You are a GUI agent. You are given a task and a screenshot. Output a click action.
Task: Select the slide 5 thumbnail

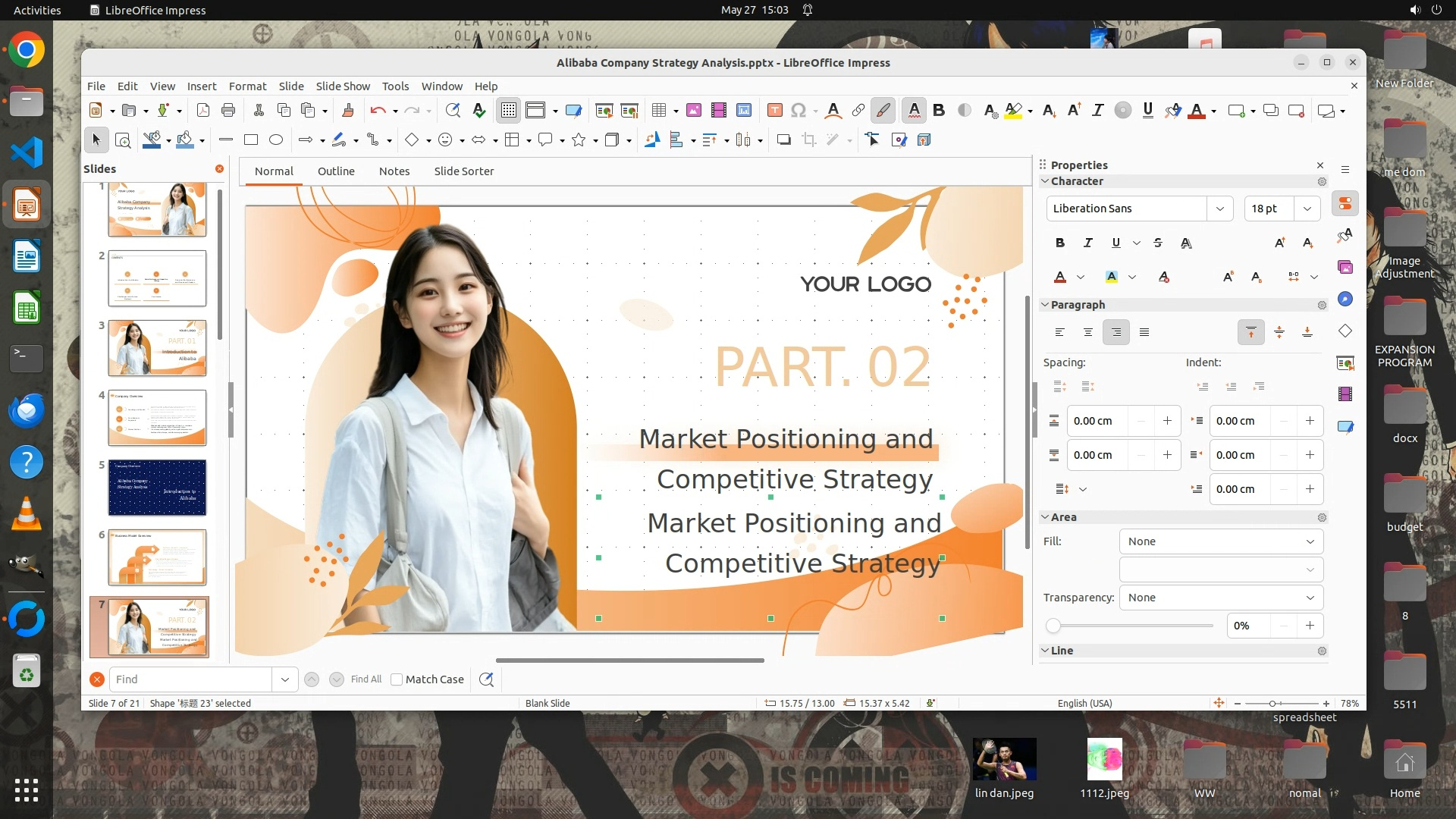[157, 488]
